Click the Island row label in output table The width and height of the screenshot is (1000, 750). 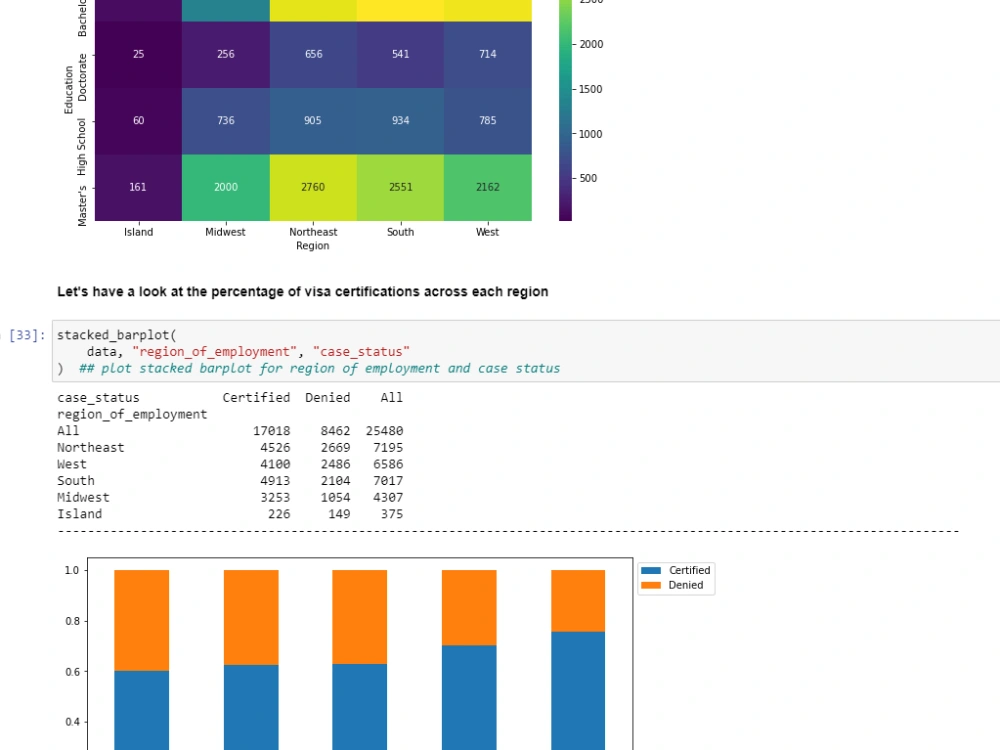(x=79, y=514)
